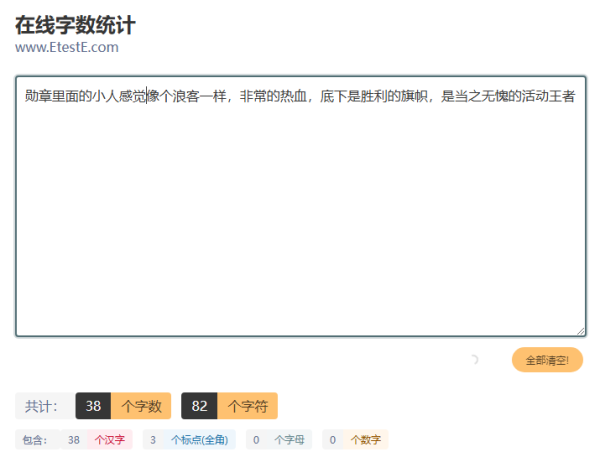Open the www.EtestE.com link
The width and height of the screenshot is (600, 457).
(67, 47)
